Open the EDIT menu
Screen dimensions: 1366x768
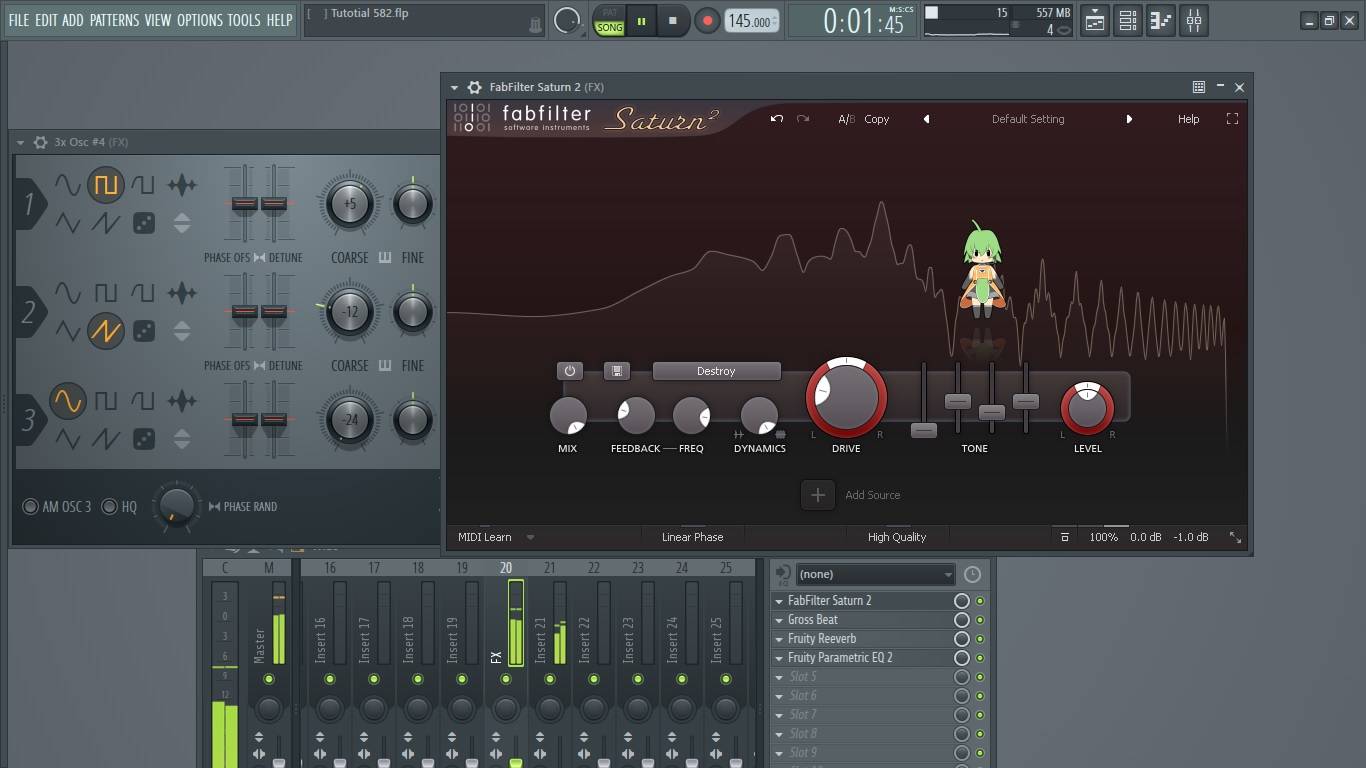46,20
